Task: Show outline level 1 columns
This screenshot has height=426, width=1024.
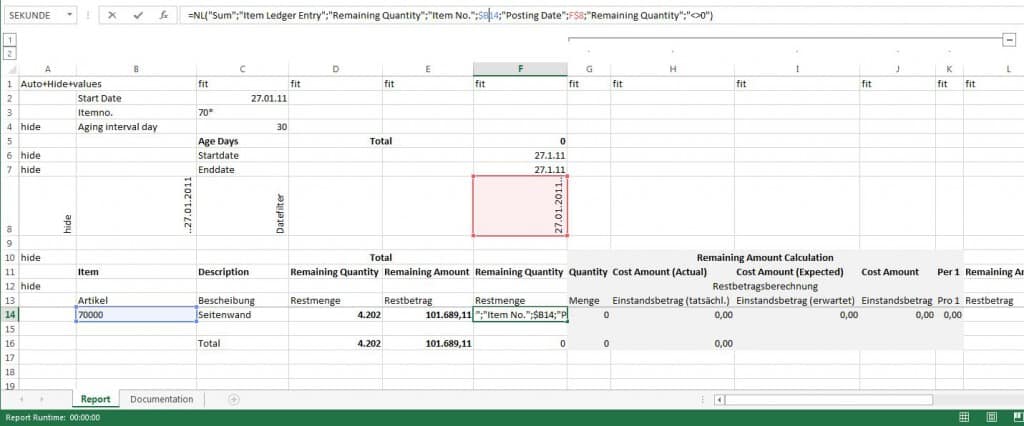Action: coord(9,38)
